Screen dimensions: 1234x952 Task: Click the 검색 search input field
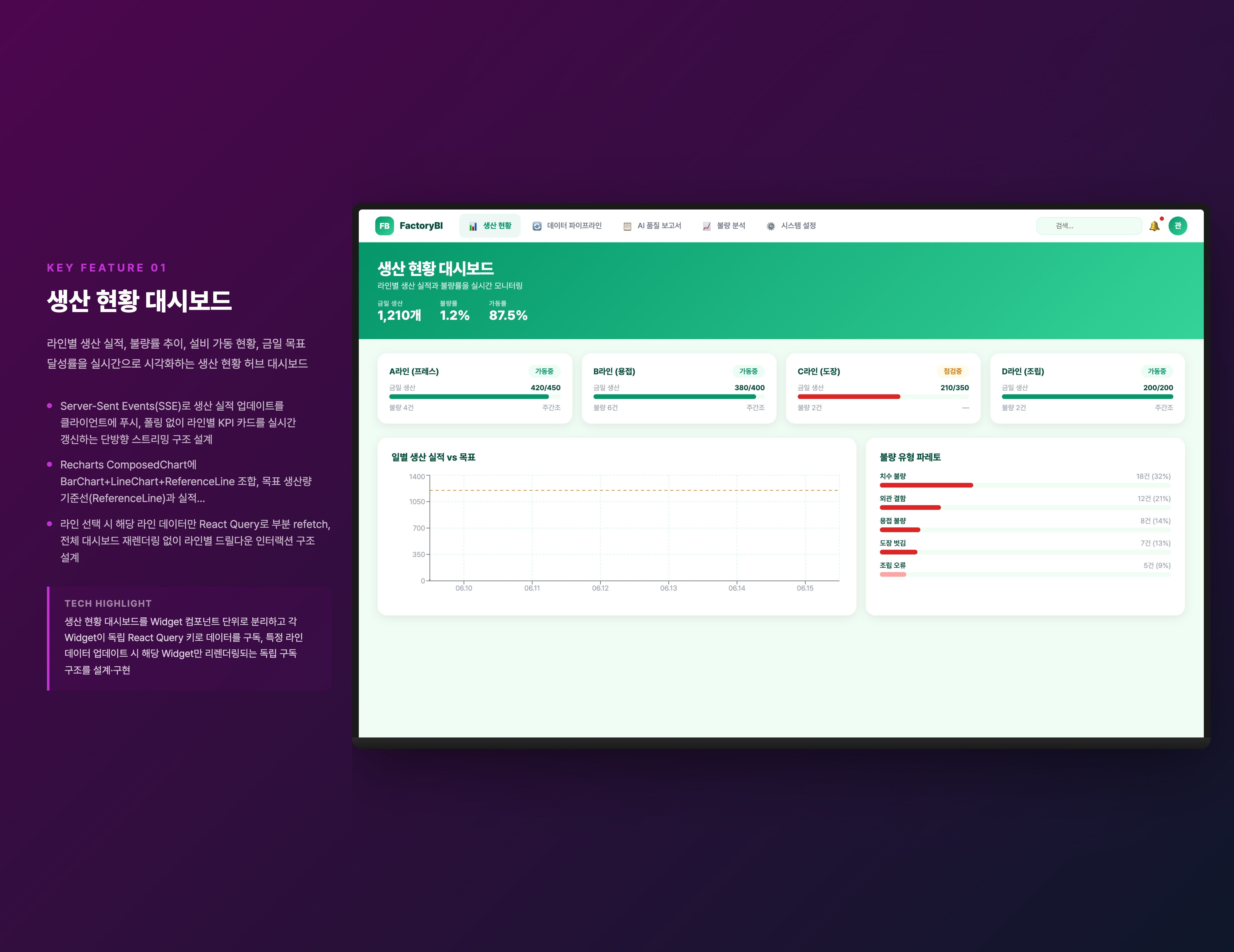1089,226
